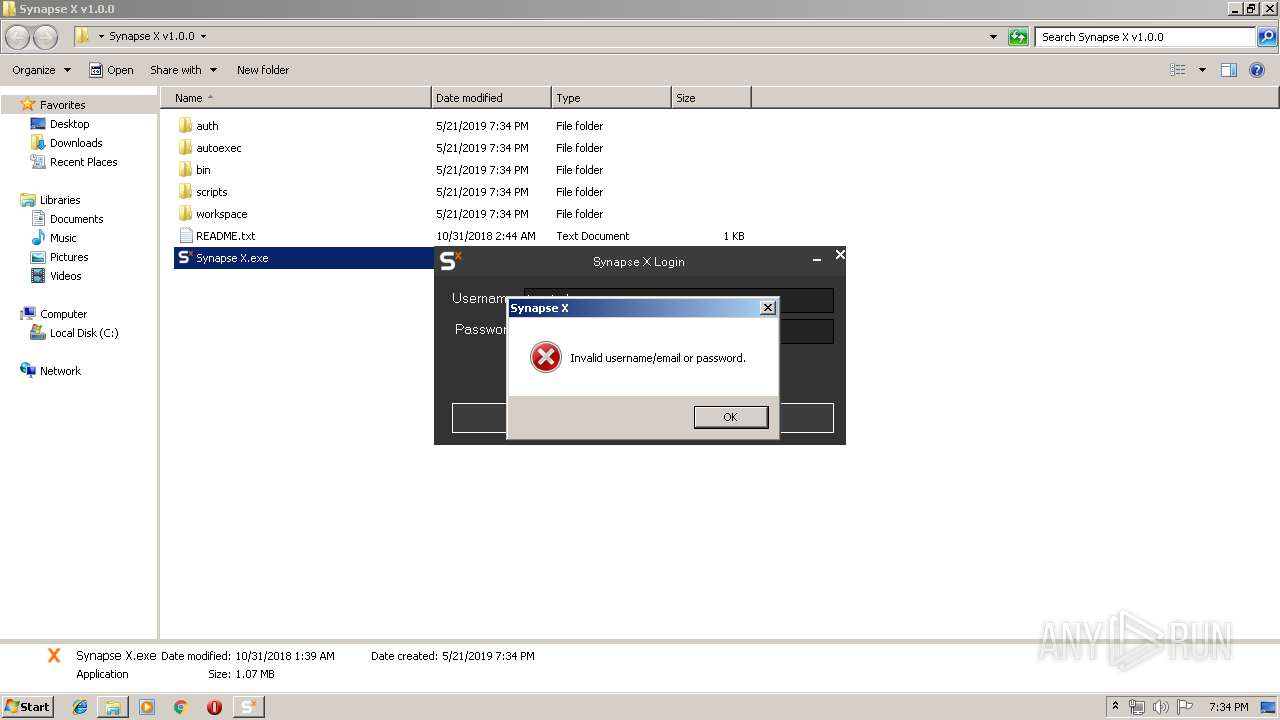Sort by Size column

pos(711,98)
